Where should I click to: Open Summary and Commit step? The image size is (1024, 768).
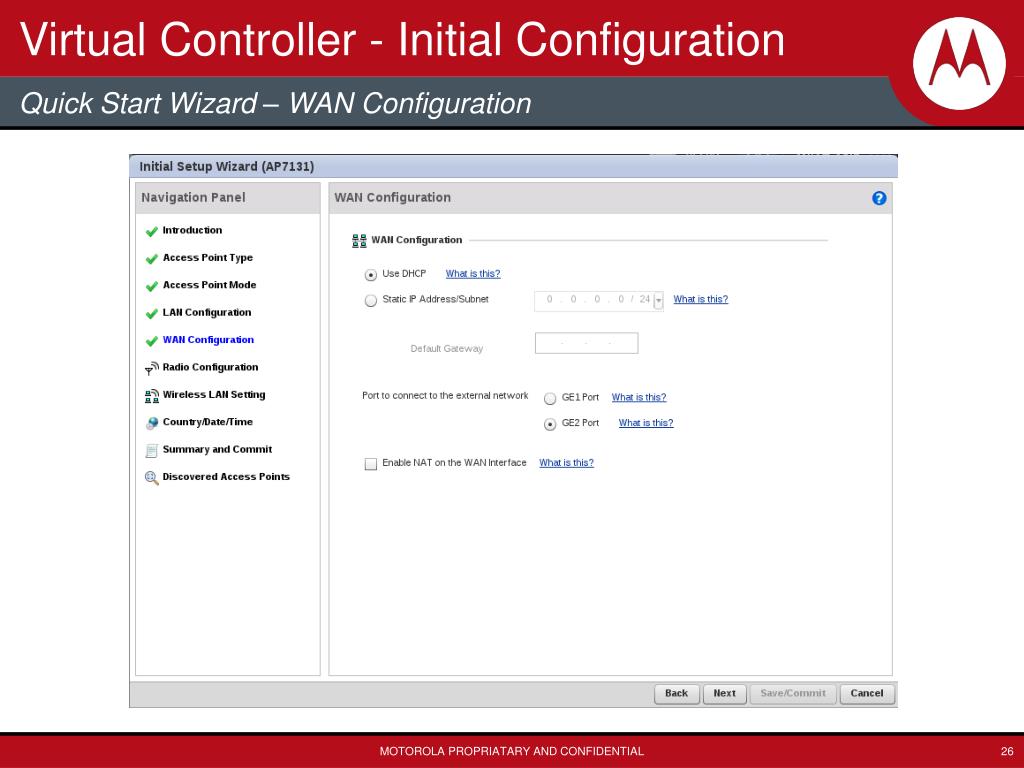[217, 449]
